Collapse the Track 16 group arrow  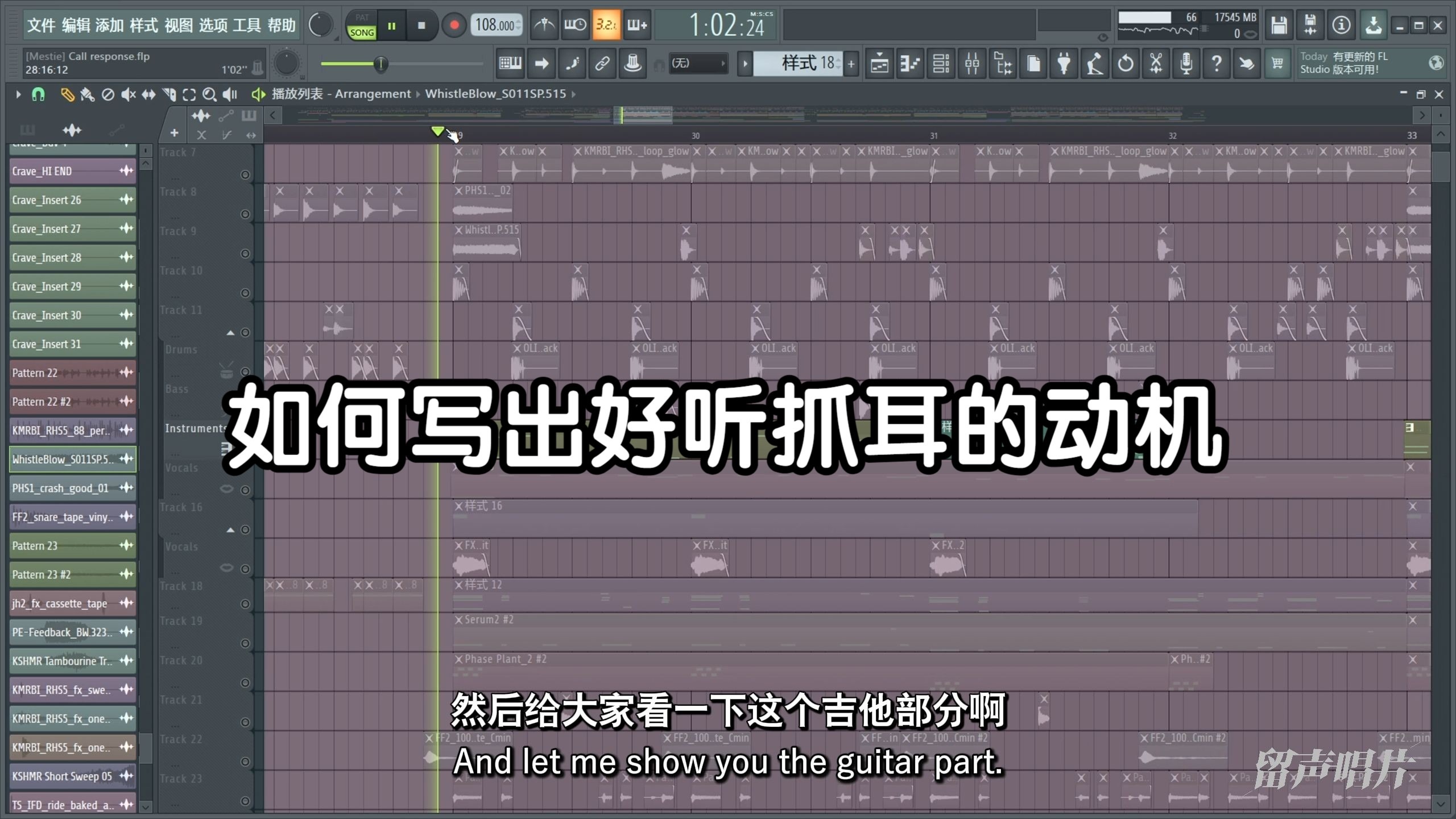(x=231, y=530)
